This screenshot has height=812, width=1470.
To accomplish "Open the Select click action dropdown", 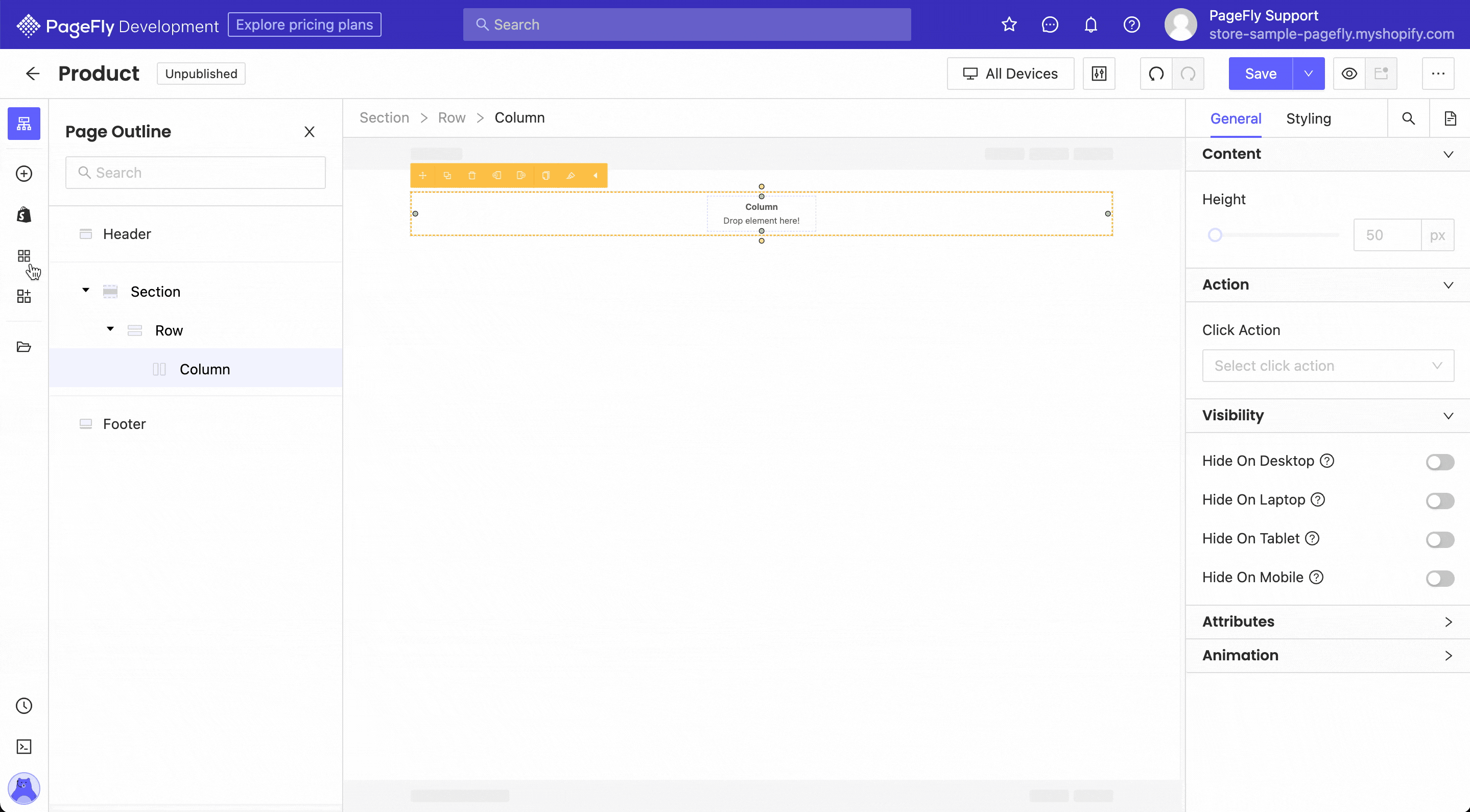I will [1328, 366].
